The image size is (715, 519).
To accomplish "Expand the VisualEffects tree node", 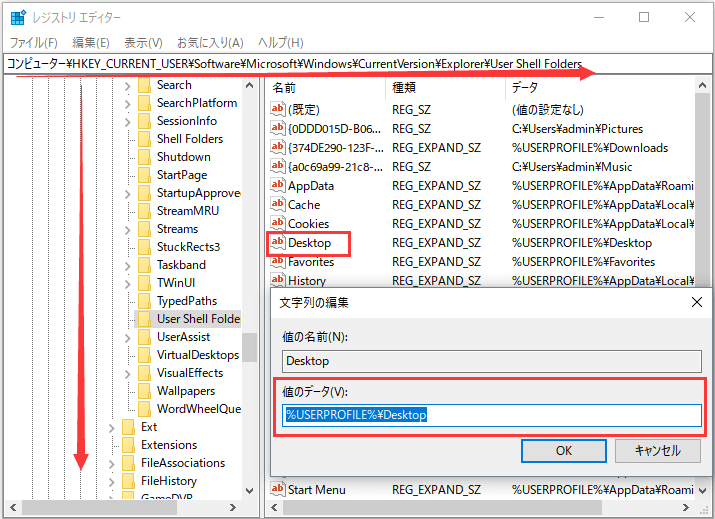I will (x=127, y=374).
